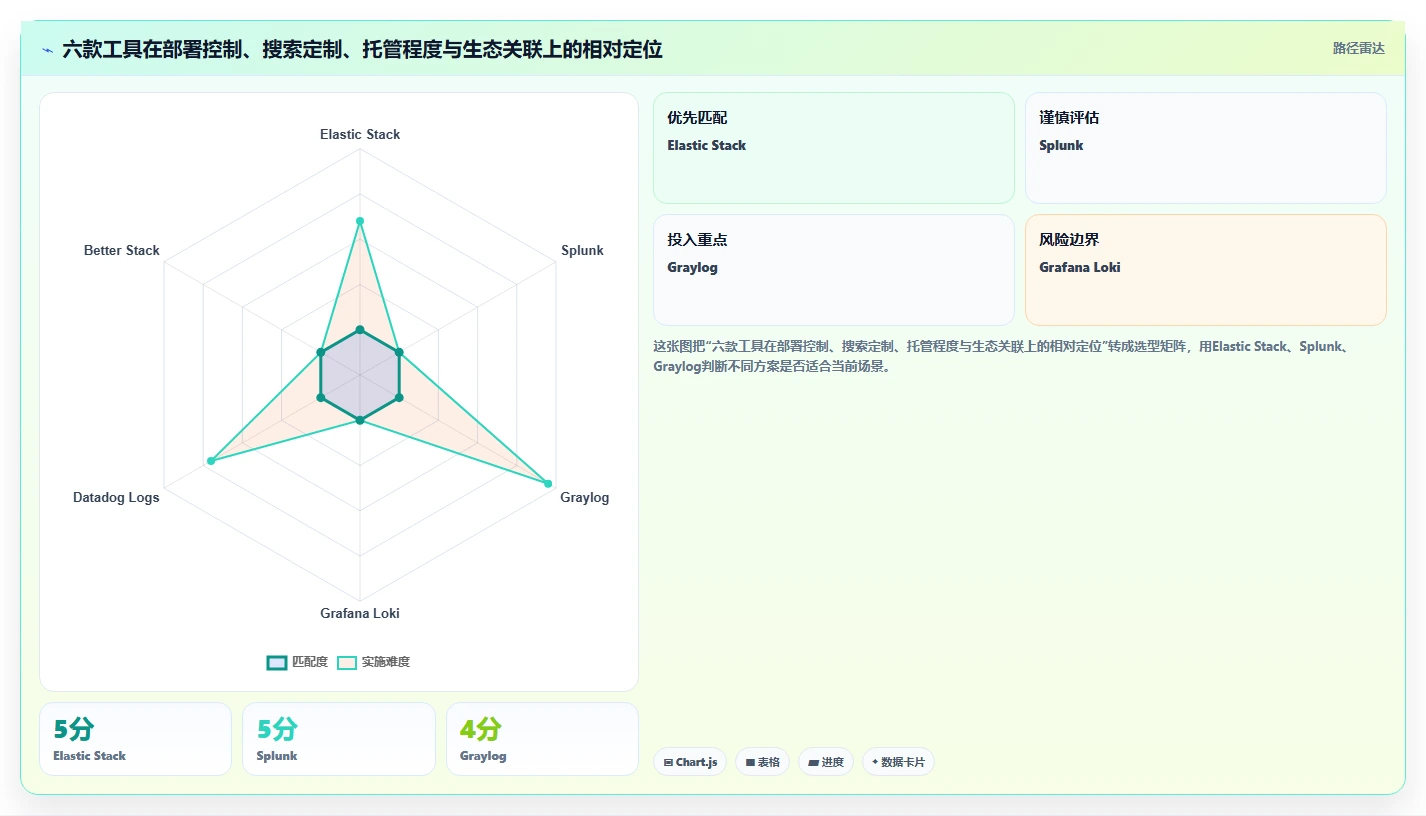
Task: Click the icon in the 进度 chip
Action: tap(813, 762)
